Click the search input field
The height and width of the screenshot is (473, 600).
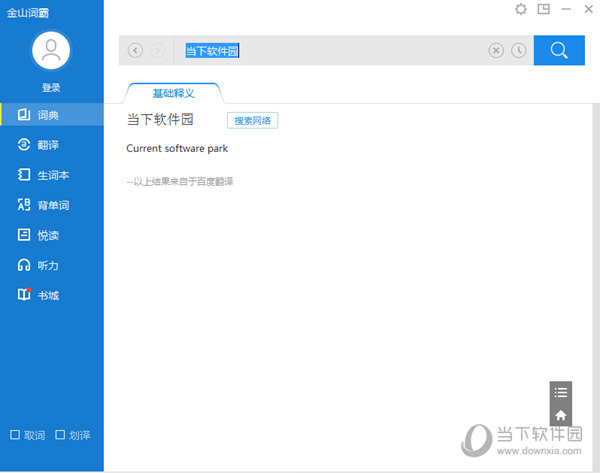click(329, 50)
